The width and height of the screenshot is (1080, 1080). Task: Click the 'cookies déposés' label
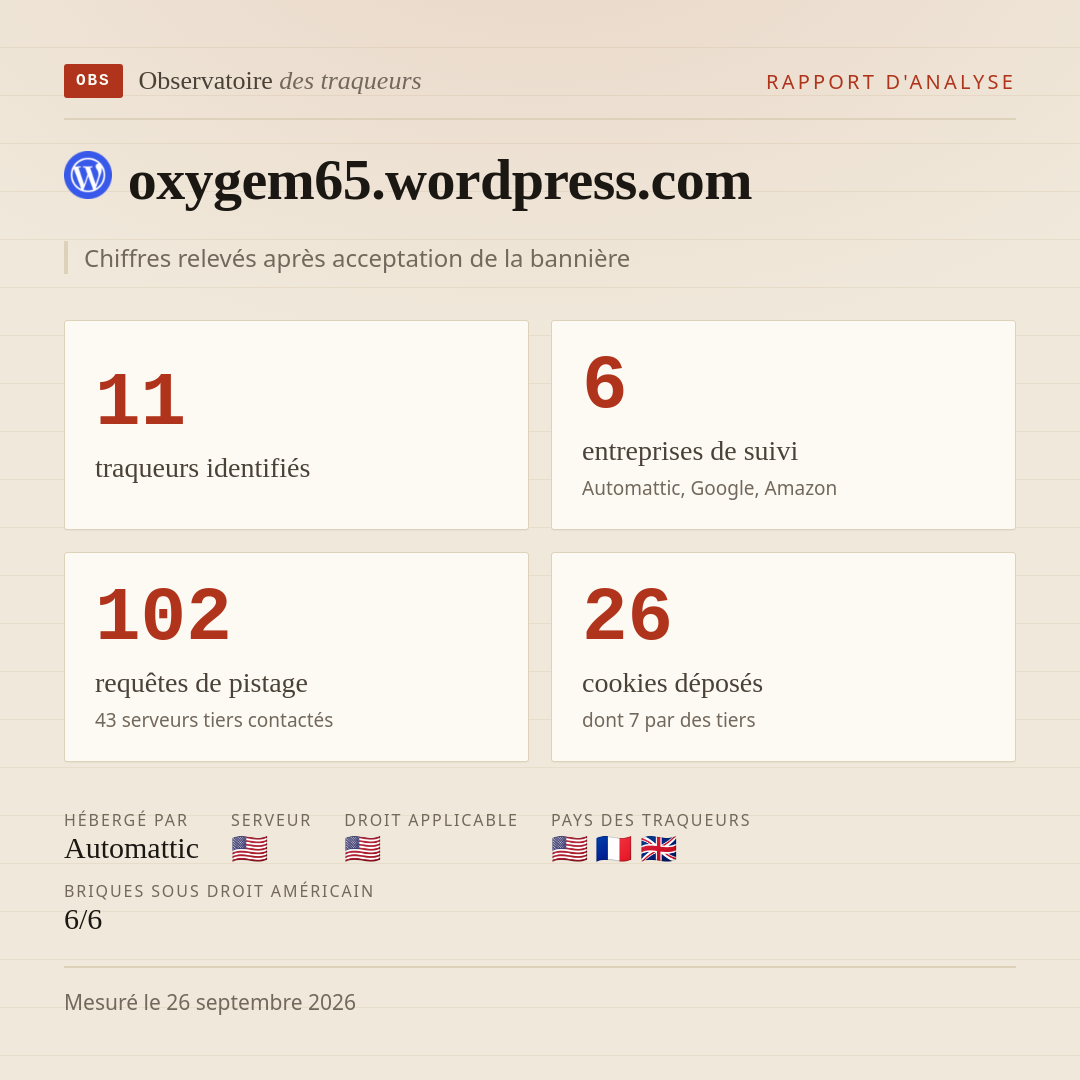coord(672,683)
